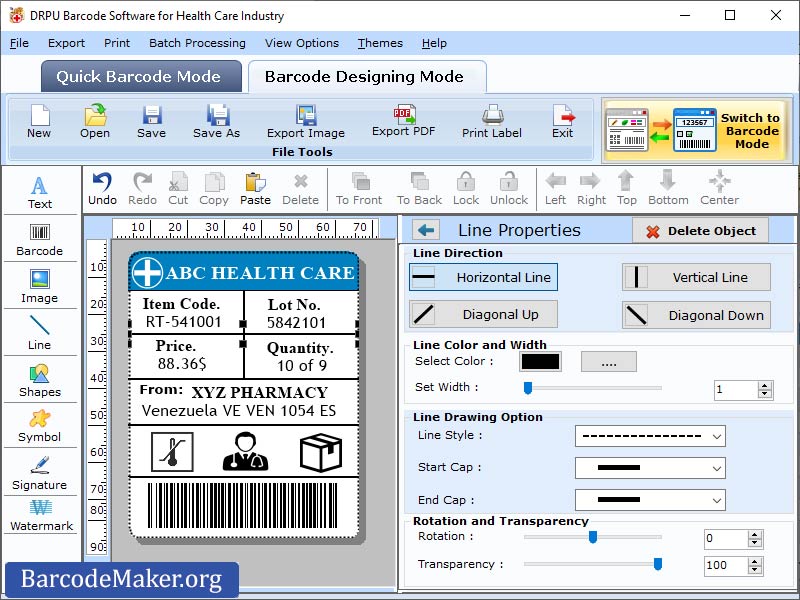Switch to the Quick Barcode Mode tab
Screen dimensions: 800x600
(141, 76)
